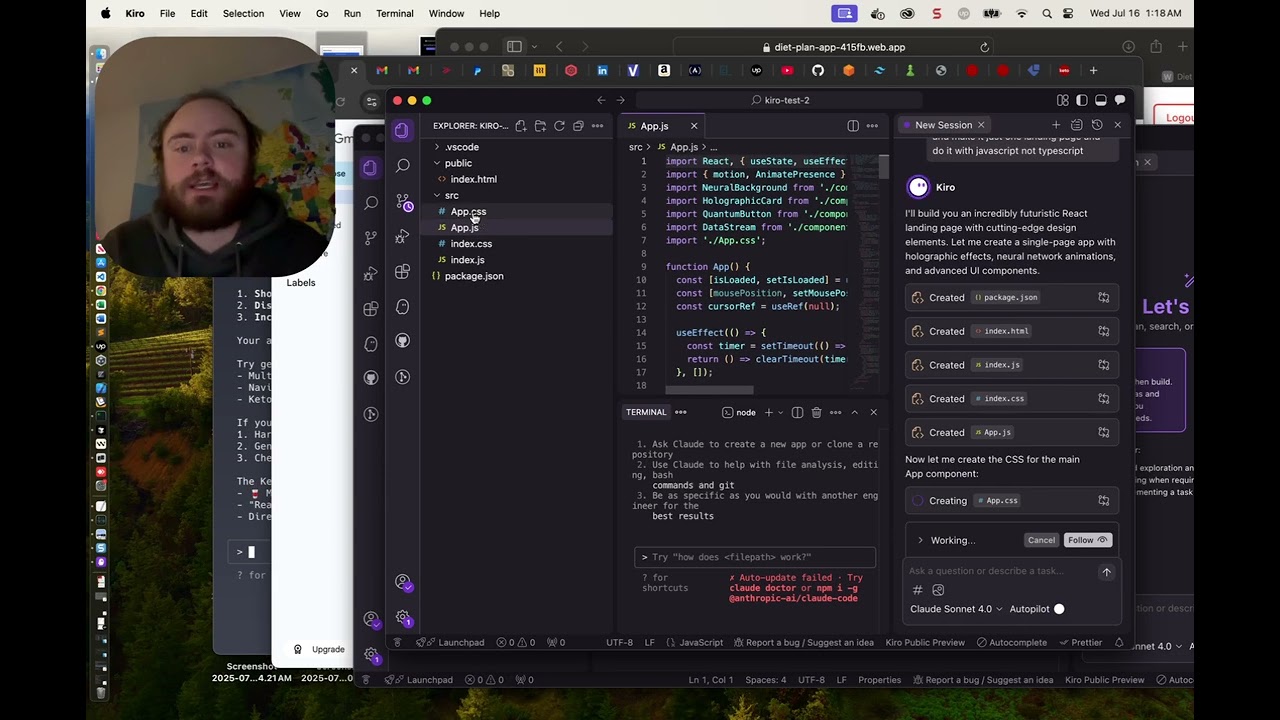Viewport: 1280px width, 720px height.
Task: Click Report a bug / Suggest an idea
Action: [803, 642]
